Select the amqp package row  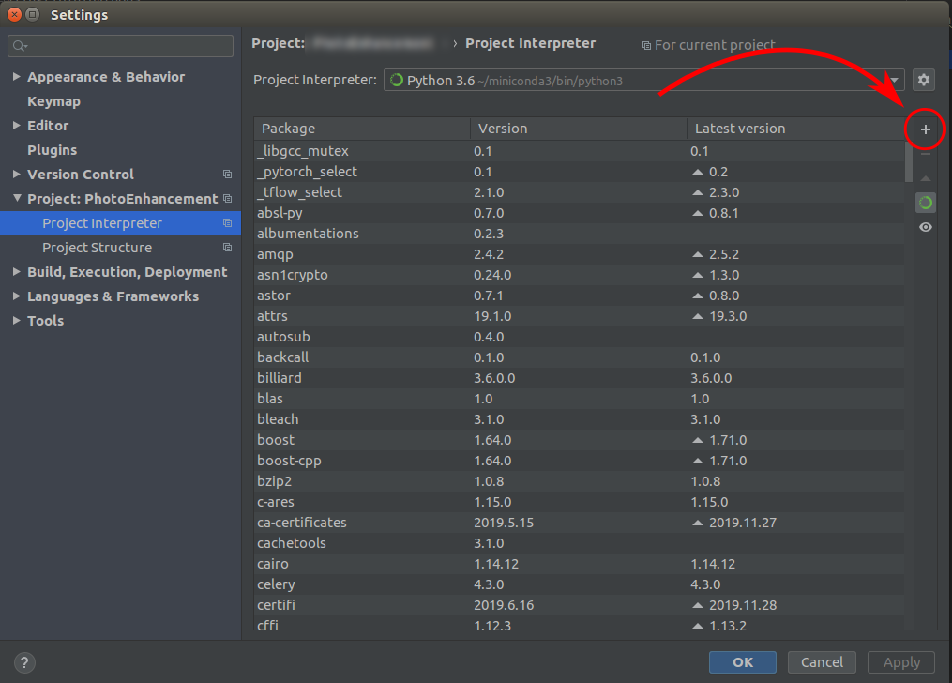(x=579, y=254)
